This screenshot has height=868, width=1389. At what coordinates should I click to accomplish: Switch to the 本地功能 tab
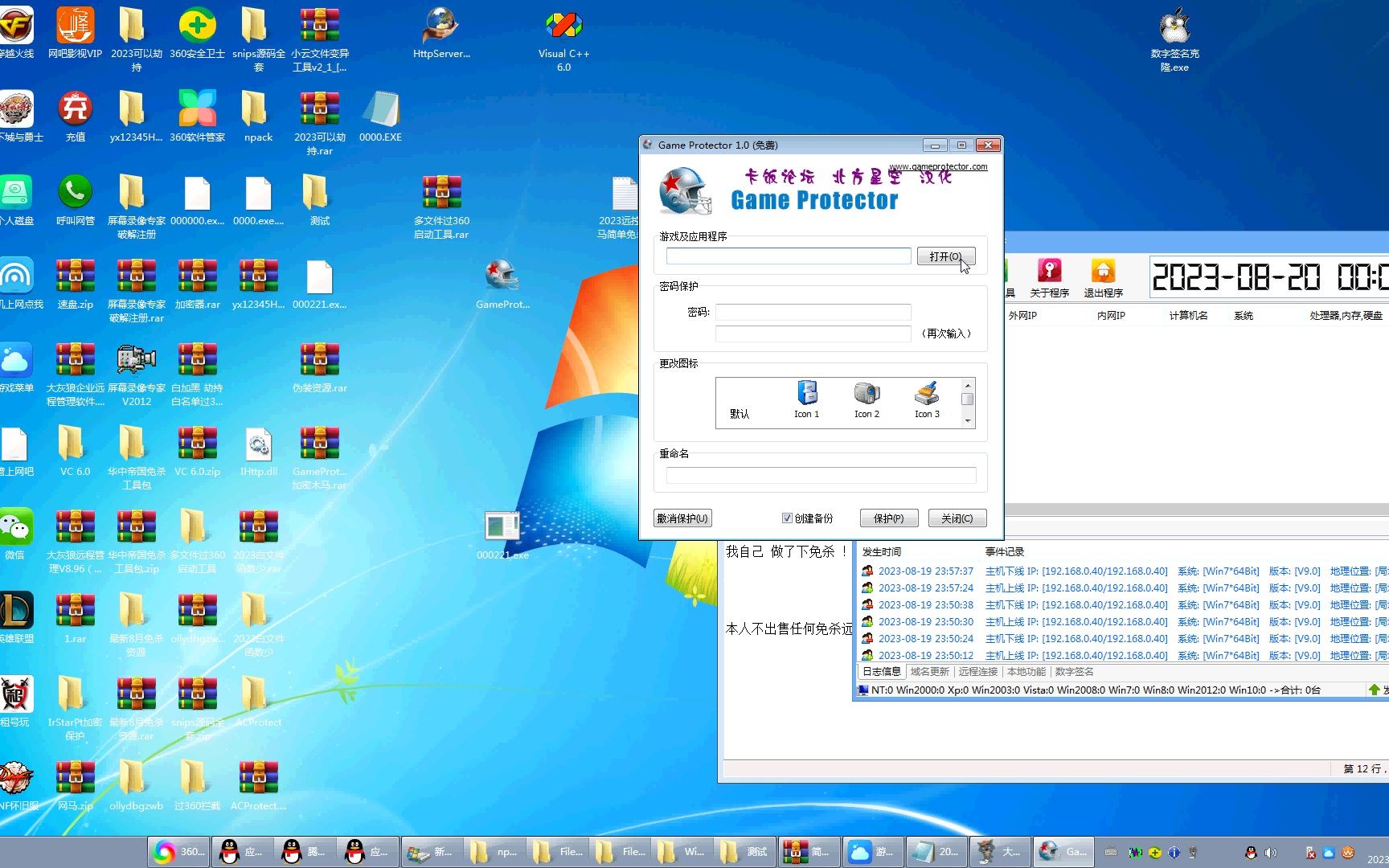(x=1026, y=672)
